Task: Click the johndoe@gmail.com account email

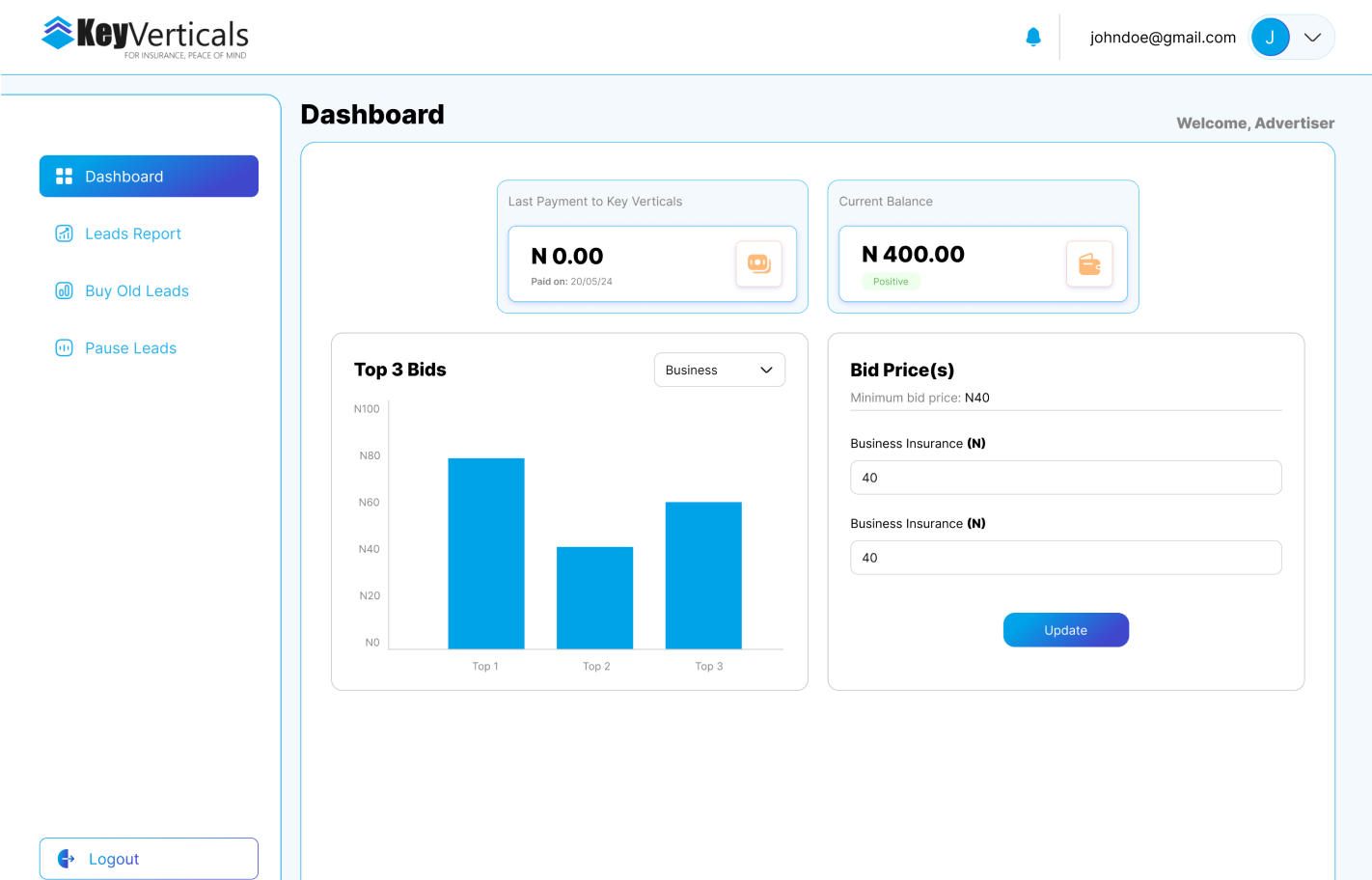Action: pyautogui.click(x=1163, y=38)
